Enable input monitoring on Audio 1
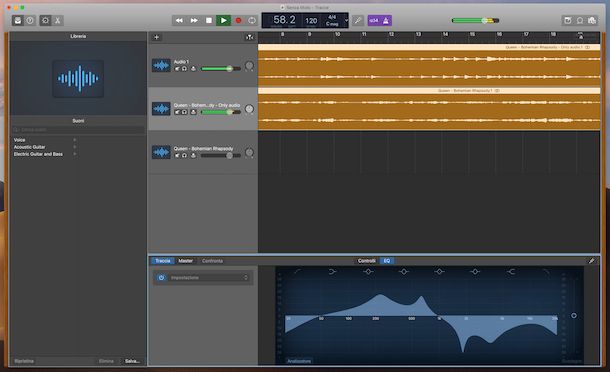This screenshot has height=372, width=610. pos(193,68)
